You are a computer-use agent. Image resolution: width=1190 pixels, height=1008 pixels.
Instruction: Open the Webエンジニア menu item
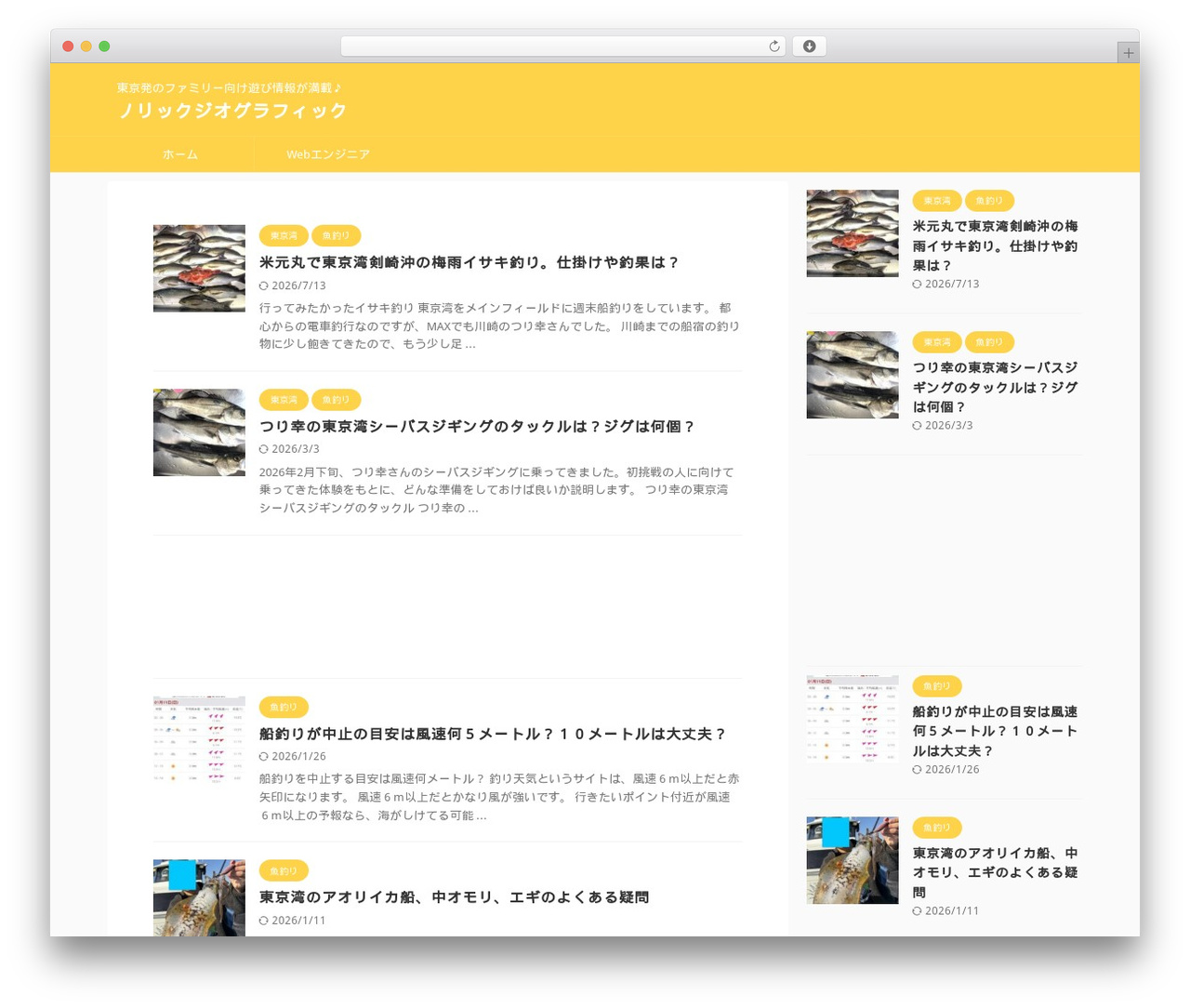[x=328, y=154]
